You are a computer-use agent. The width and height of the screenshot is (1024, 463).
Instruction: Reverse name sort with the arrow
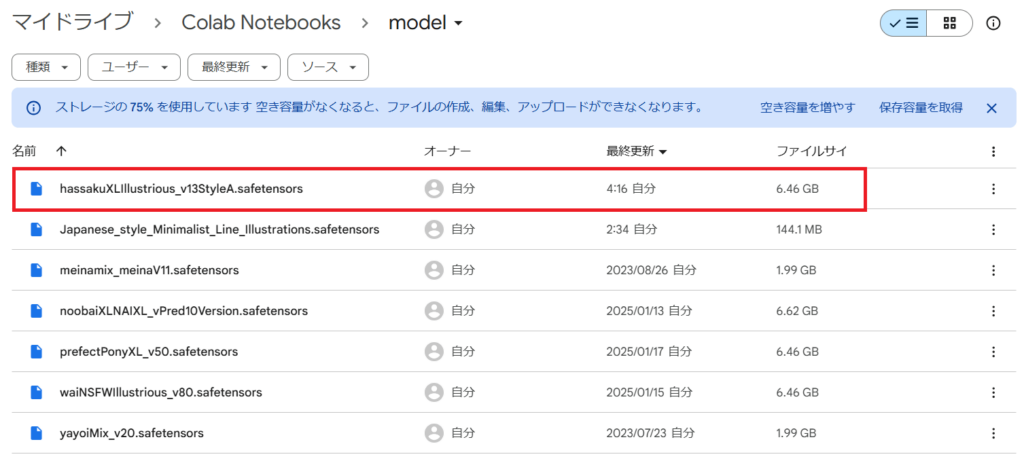[61, 152]
